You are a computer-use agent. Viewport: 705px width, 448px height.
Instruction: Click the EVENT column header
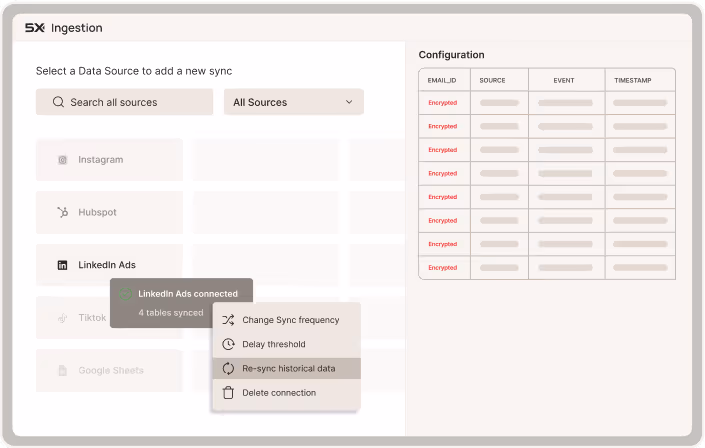(564, 81)
